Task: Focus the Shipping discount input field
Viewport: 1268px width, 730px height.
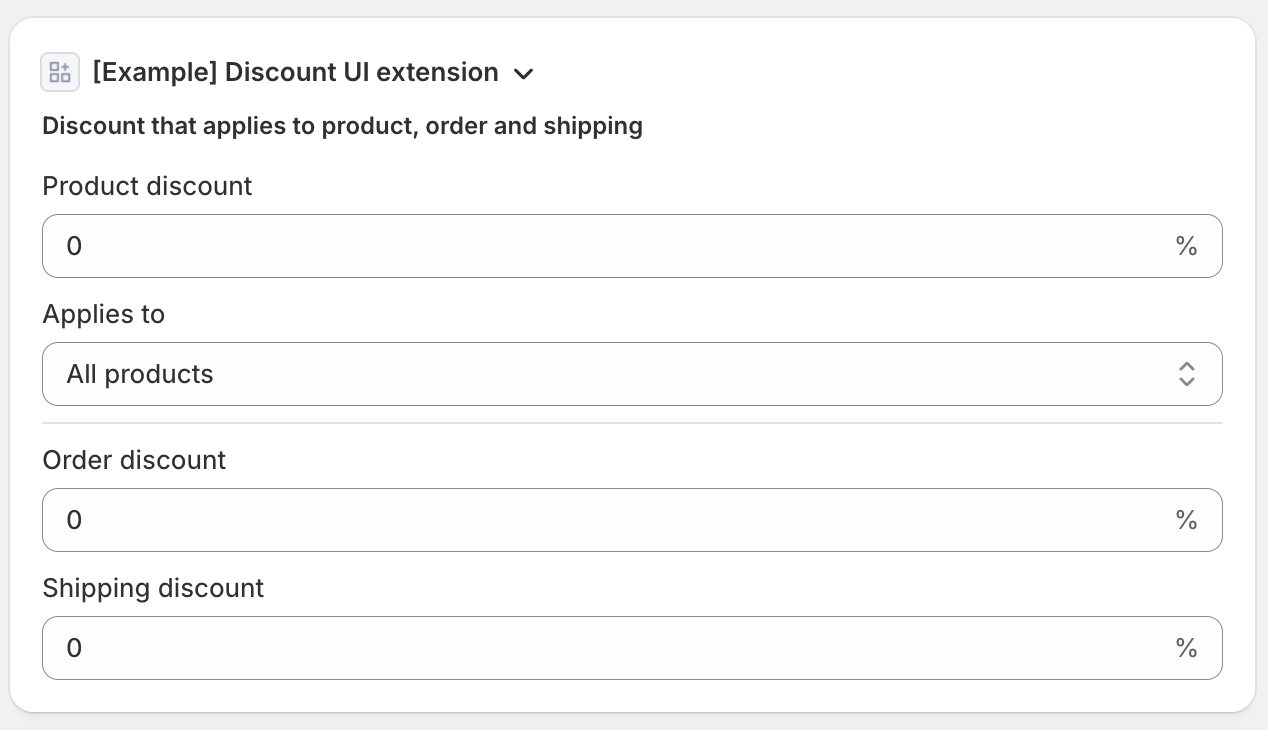Action: [x=600, y=648]
